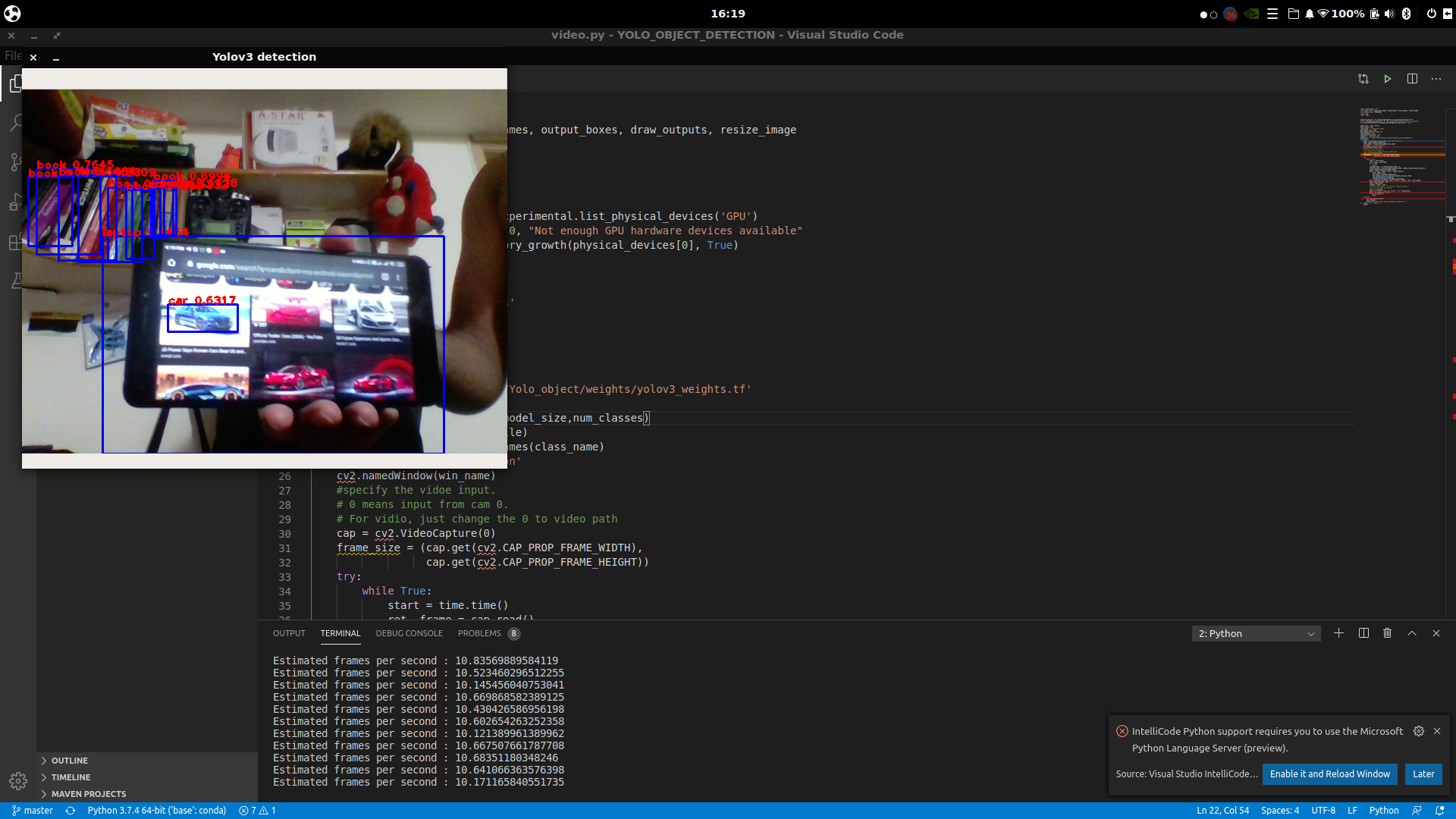Click the Python 3.7.4 interpreter in status bar

click(x=156, y=811)
